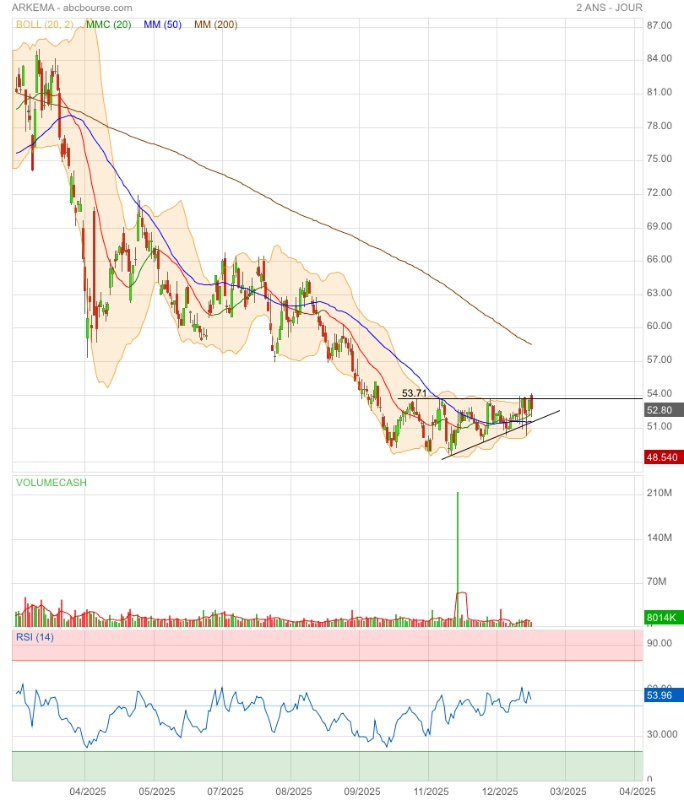The width and height of the screenshot is (684, 800).
Task: Click the 140M volume axis label
Action: pyautogui.click(x=659, y=537)
